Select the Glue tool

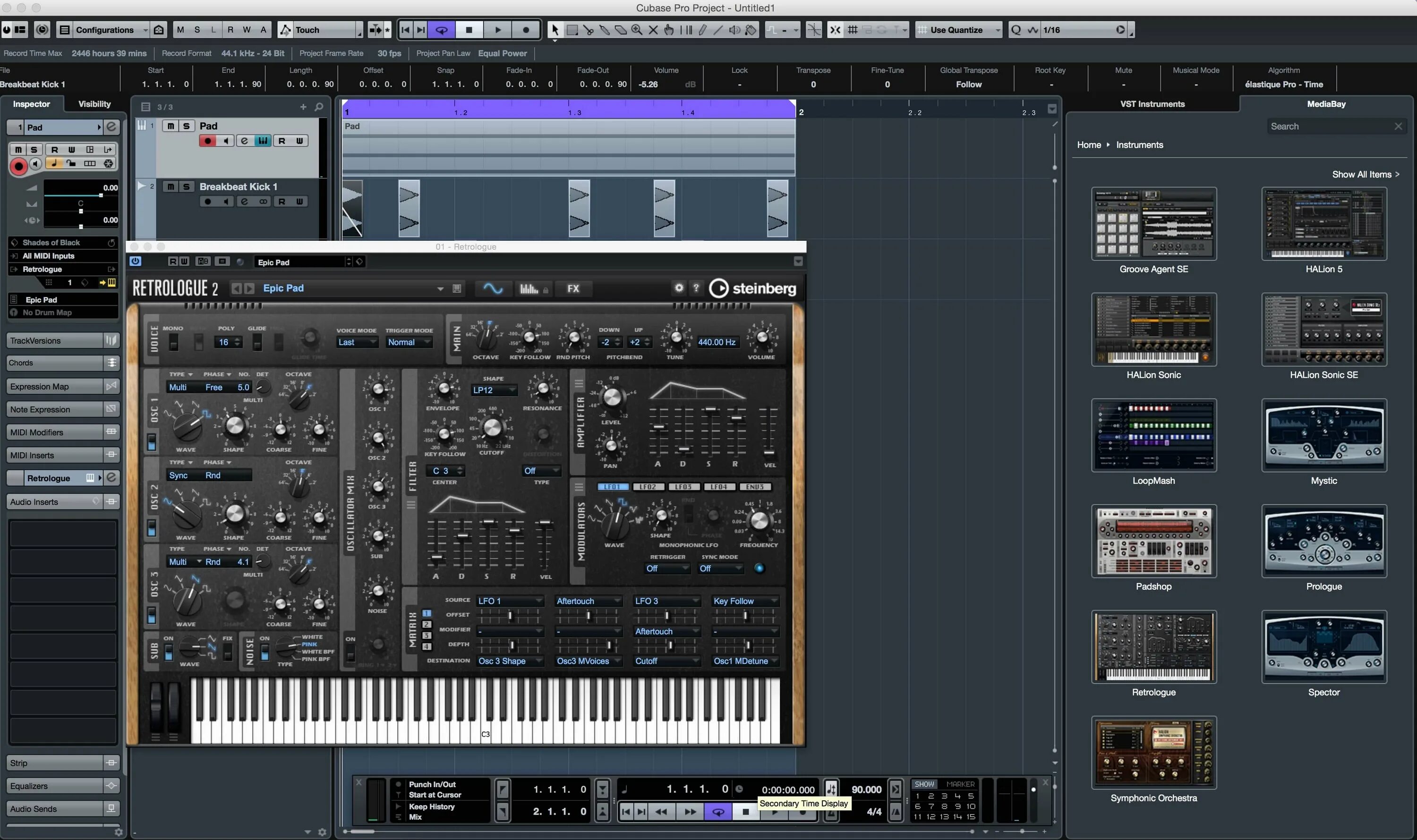coord(605,30)
